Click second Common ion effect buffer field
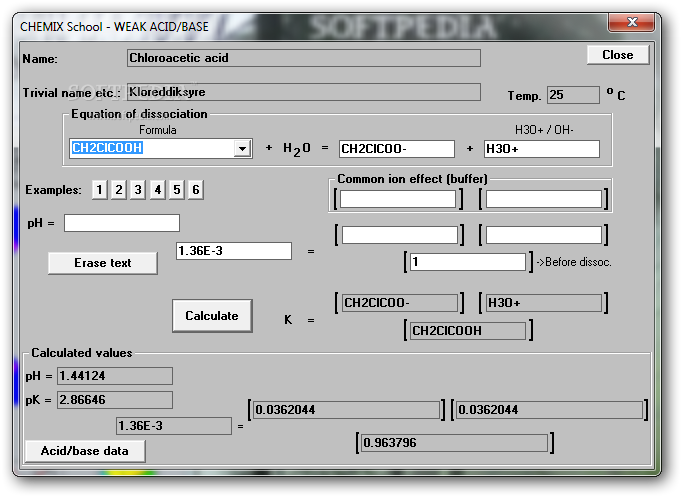The image size is (682, 497). pyautogui.click(x=544, y=199)
